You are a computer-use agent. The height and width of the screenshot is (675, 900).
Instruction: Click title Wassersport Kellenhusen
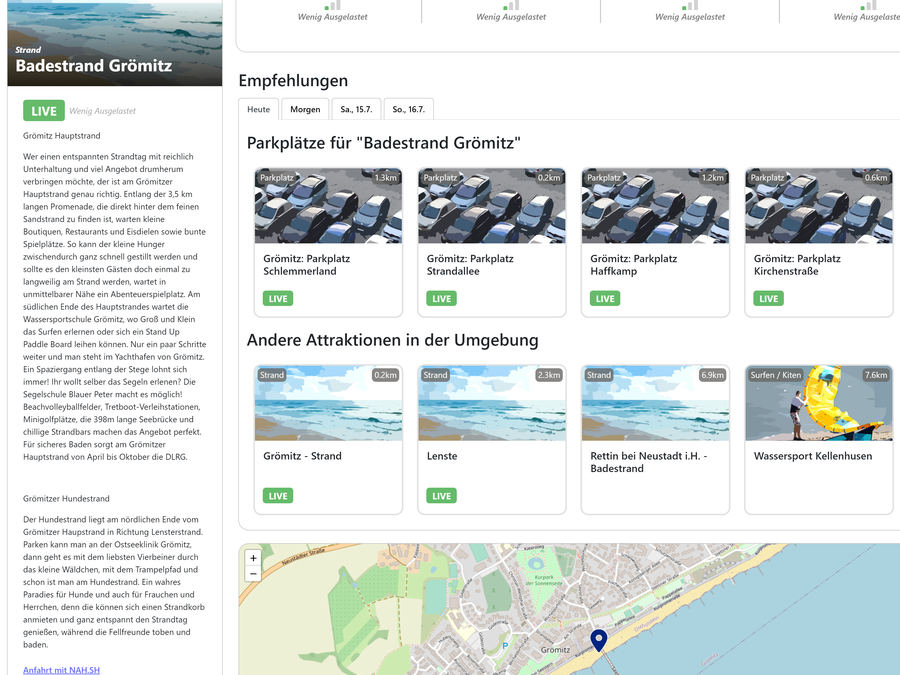(813, 456)
